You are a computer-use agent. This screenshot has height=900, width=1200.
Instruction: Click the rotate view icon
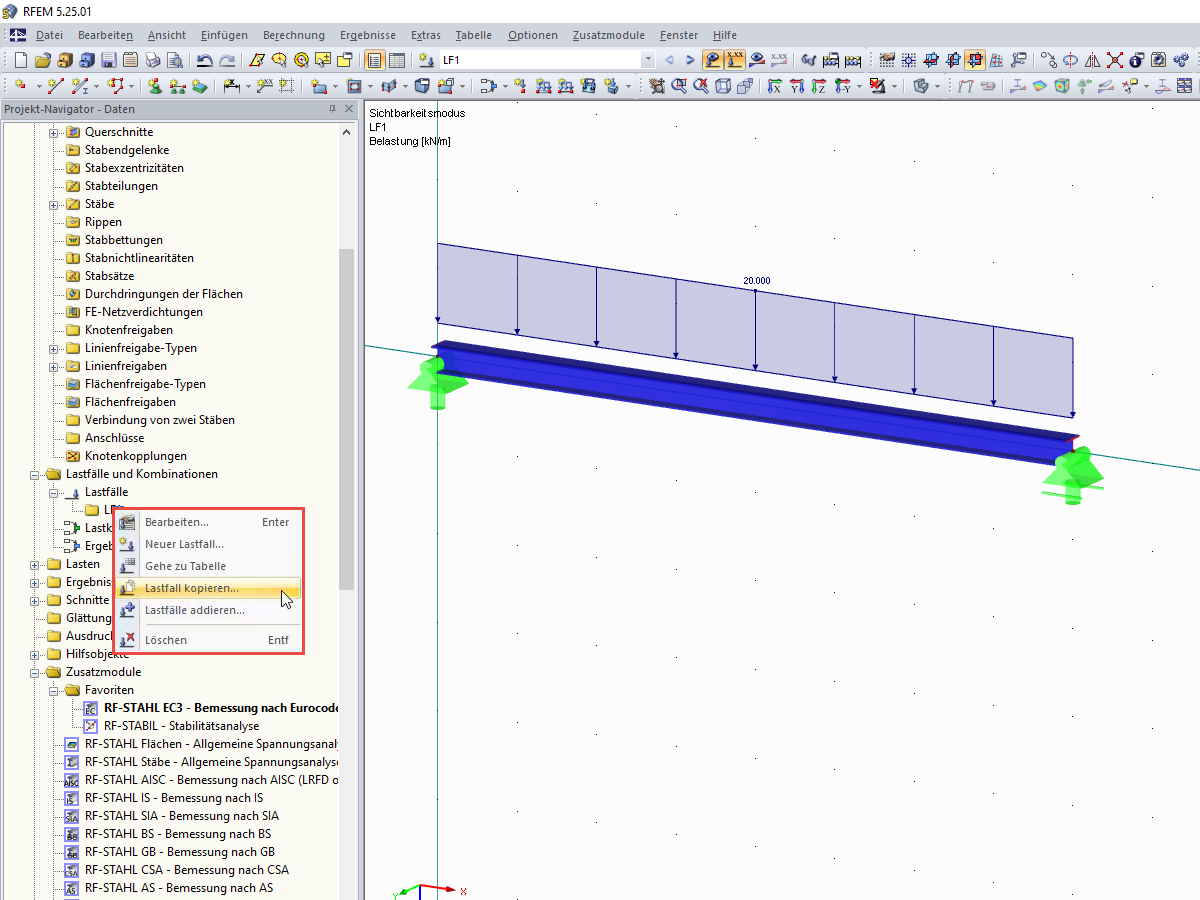[1070, 60]
